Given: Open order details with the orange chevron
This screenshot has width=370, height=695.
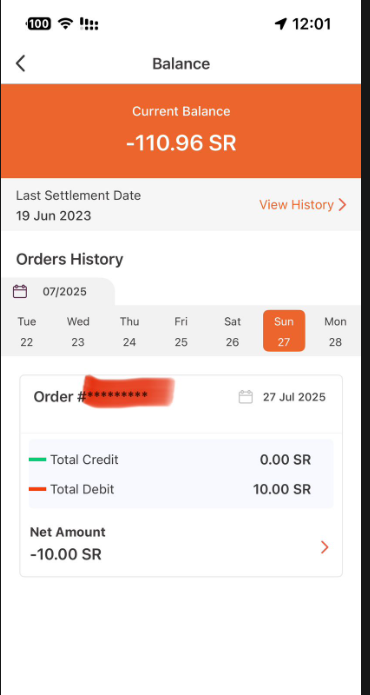Looking at the screenshot, I should (x=324, y=547).
